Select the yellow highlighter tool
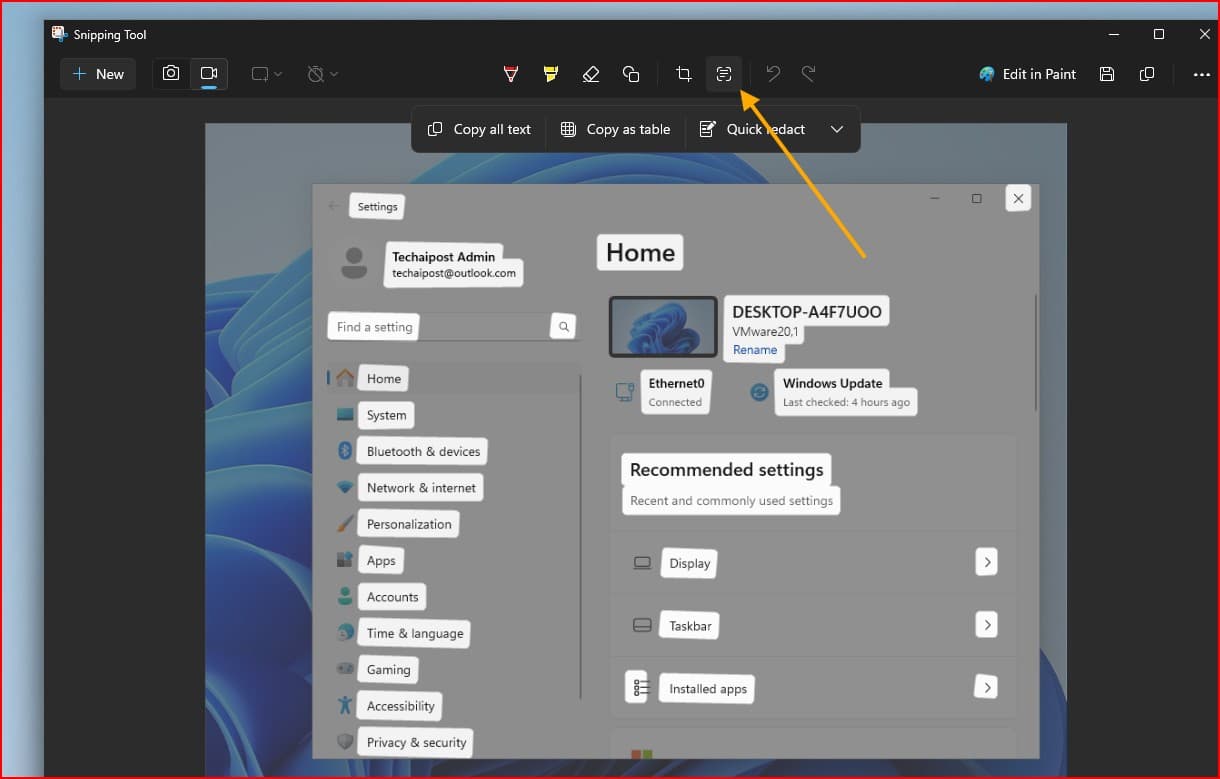 click(551, 74)
